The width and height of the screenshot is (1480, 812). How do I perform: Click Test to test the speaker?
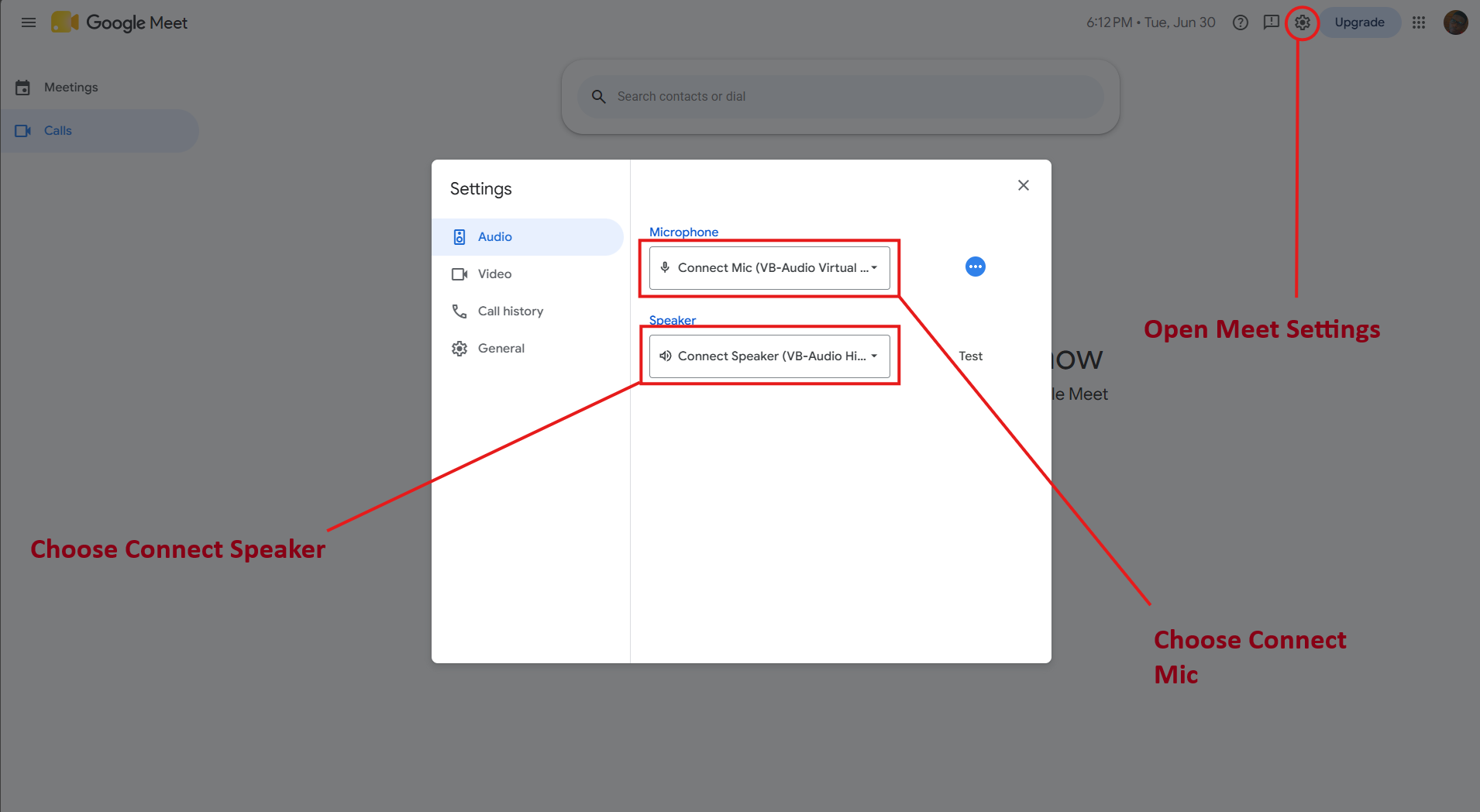(x=971, y=356)
